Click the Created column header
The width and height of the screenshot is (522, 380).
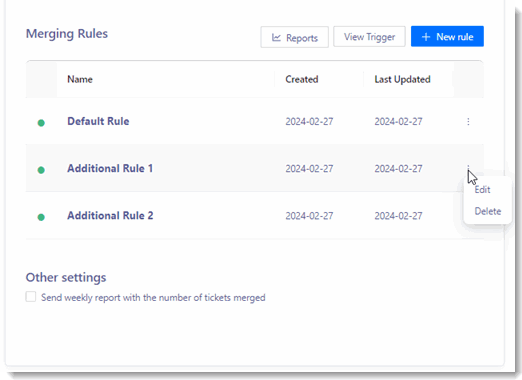(x=302, y=79)
